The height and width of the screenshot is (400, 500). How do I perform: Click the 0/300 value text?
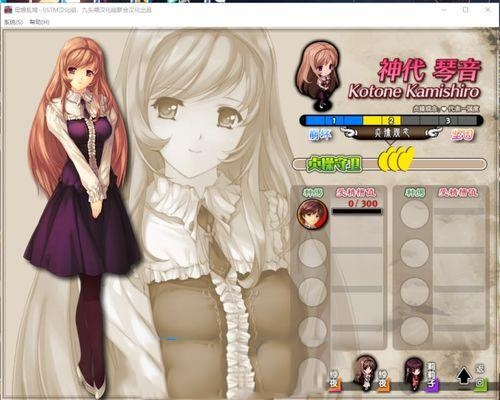363,203
